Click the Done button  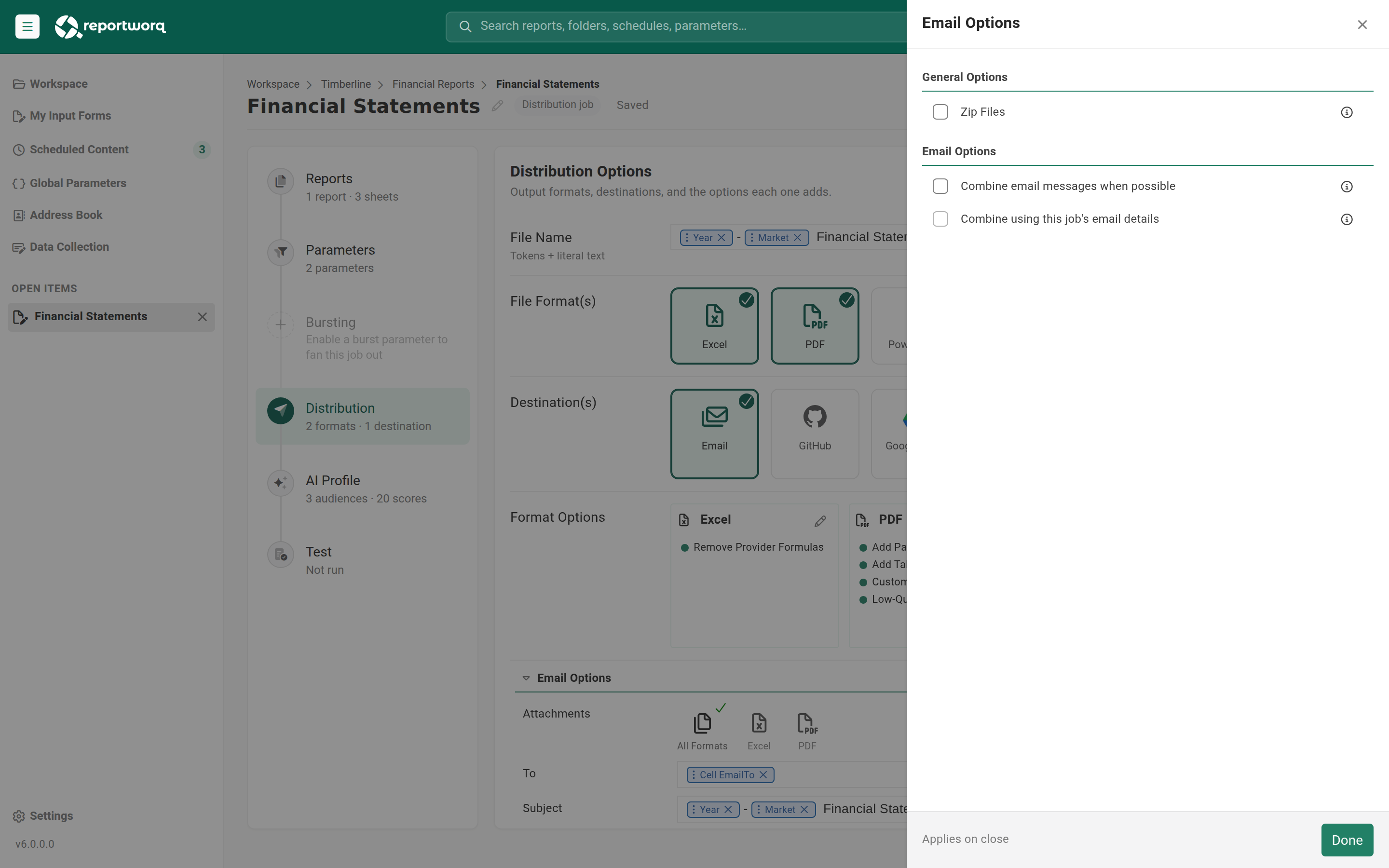(1347, 840)
